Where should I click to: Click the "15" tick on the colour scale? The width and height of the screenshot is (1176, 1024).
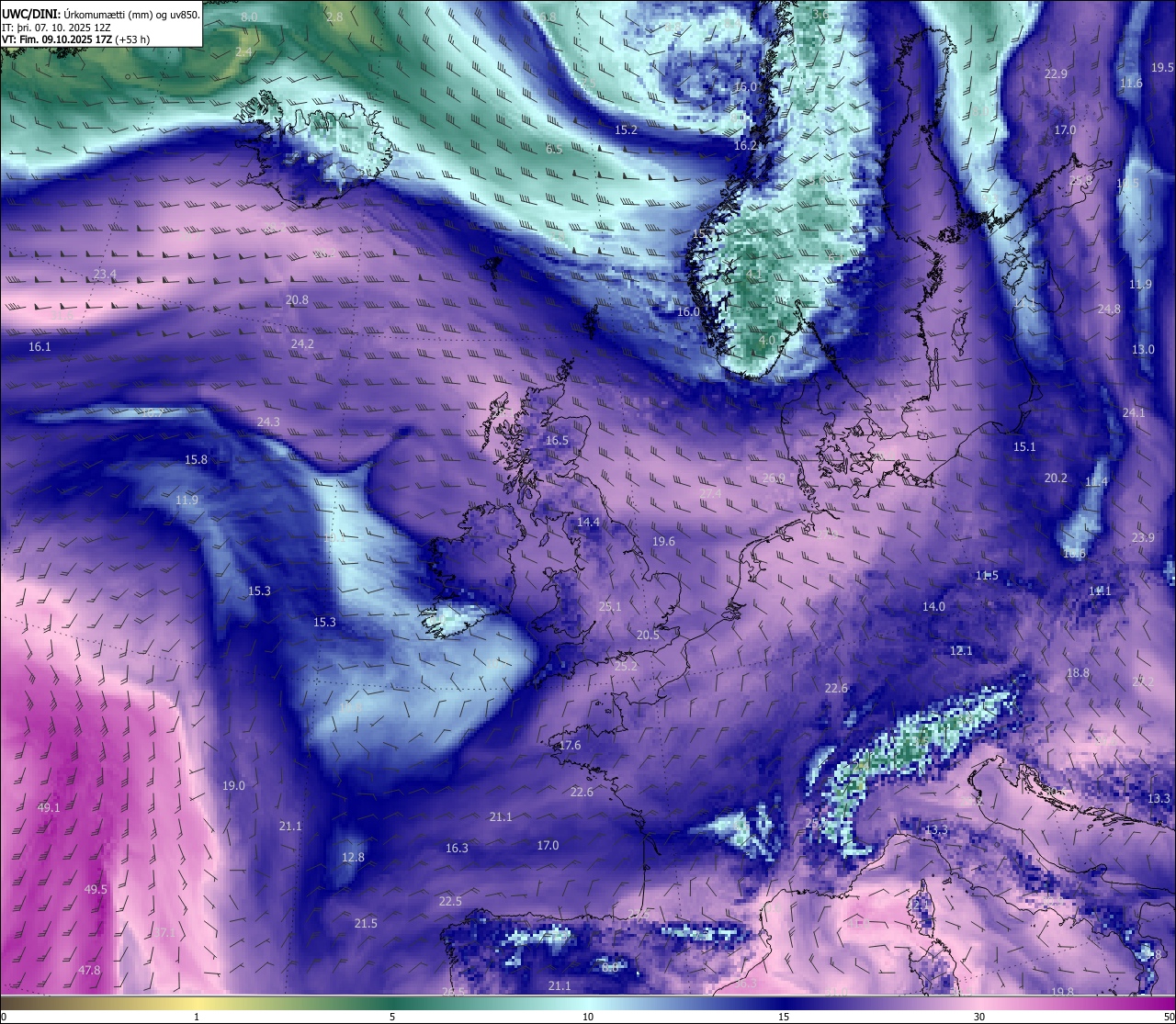coord(784,1017)
